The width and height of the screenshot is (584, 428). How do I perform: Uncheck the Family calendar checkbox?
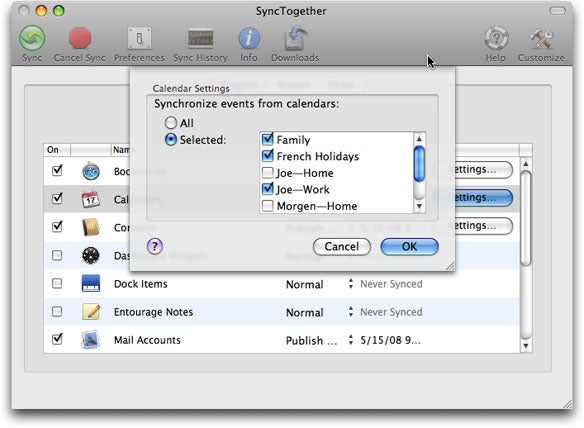(x=267, y=139)
